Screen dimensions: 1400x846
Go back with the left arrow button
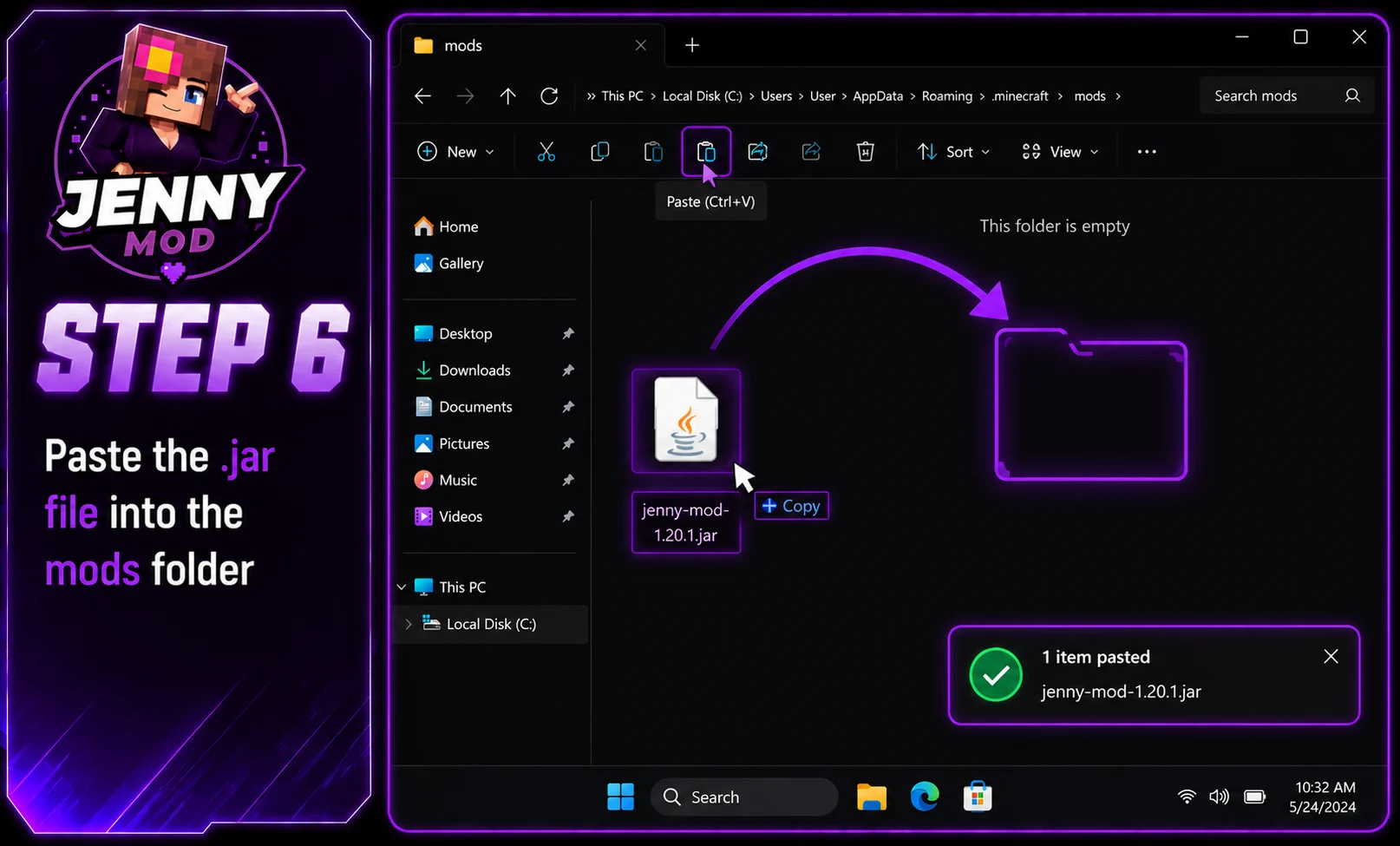coord(422,96)
